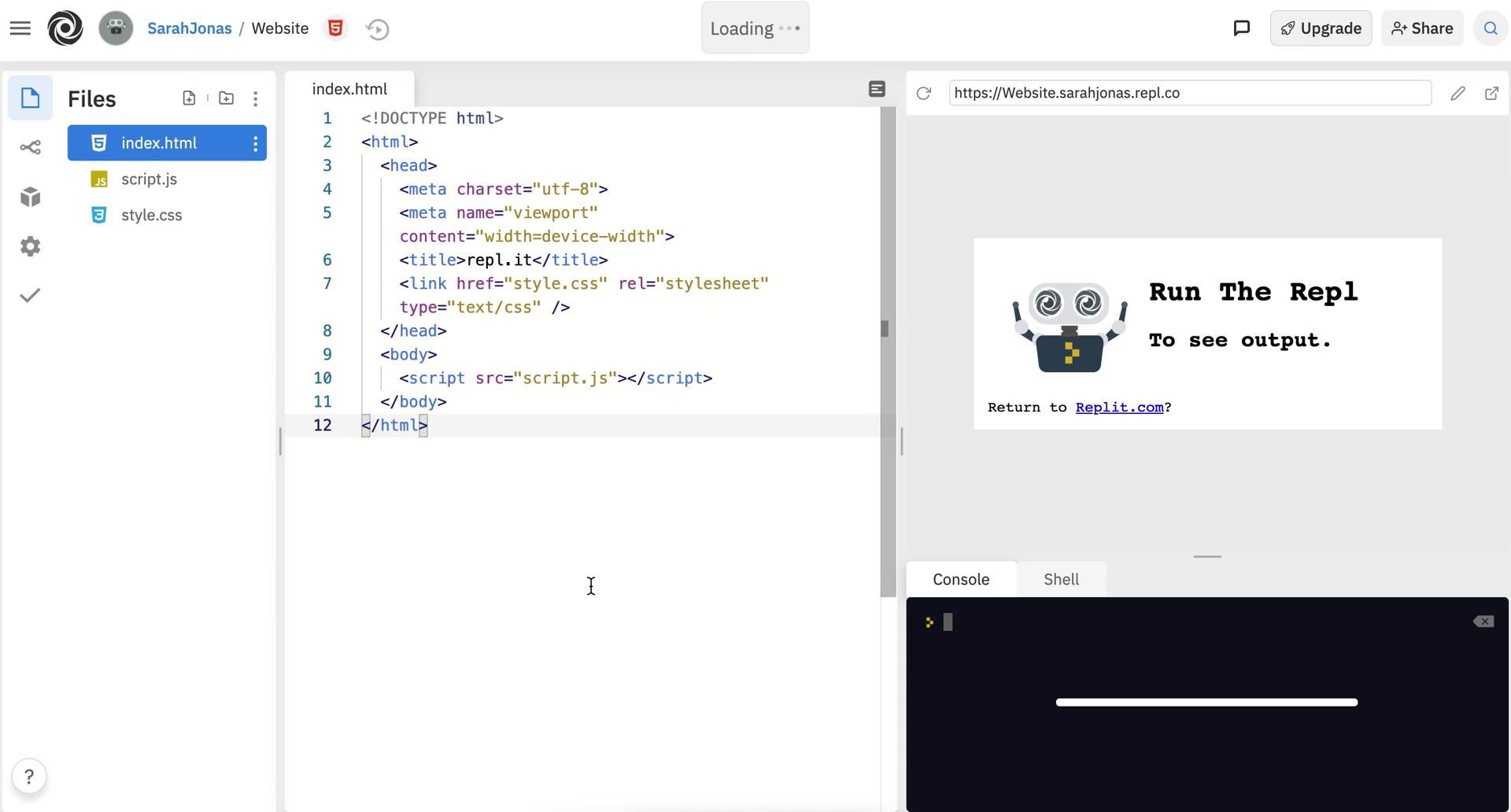
Task: Open the Settings panel in the sidebar
Action: point(30,246)
